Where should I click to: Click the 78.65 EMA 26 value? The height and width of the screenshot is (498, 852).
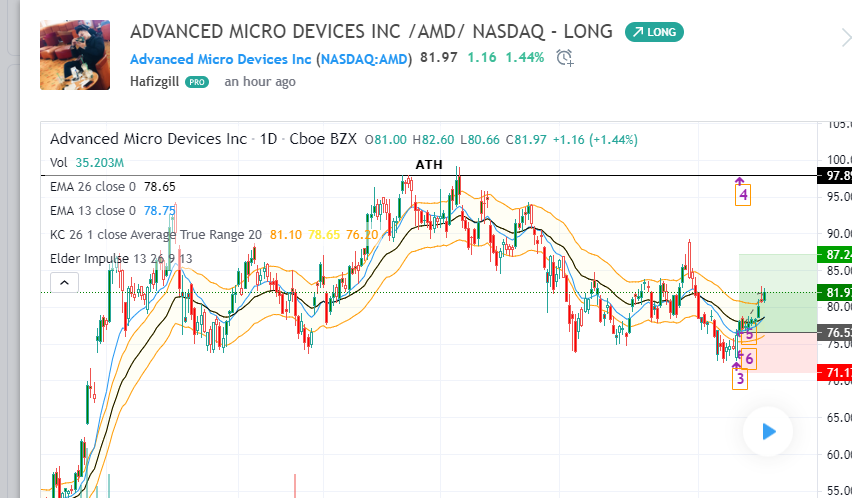click(x=160, y=187)
